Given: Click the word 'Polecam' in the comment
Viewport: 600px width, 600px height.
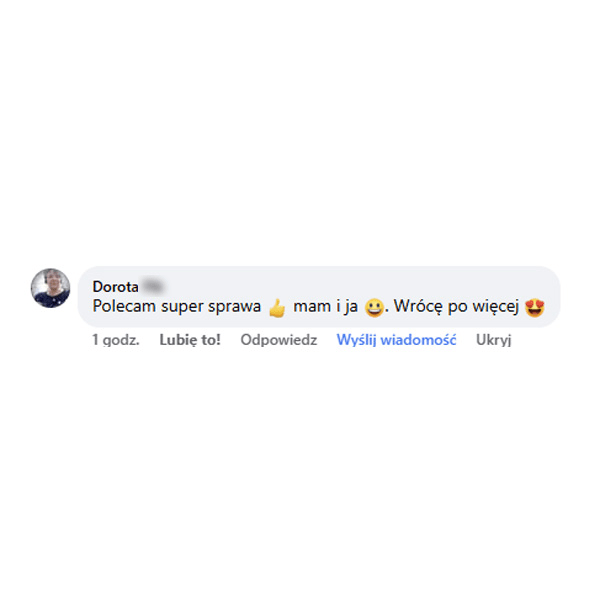Looking at the screenshot, I should tap(124, 307).
